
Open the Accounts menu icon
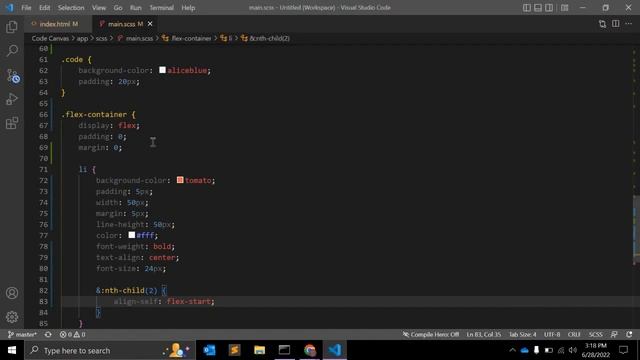(x=12, y=293)
